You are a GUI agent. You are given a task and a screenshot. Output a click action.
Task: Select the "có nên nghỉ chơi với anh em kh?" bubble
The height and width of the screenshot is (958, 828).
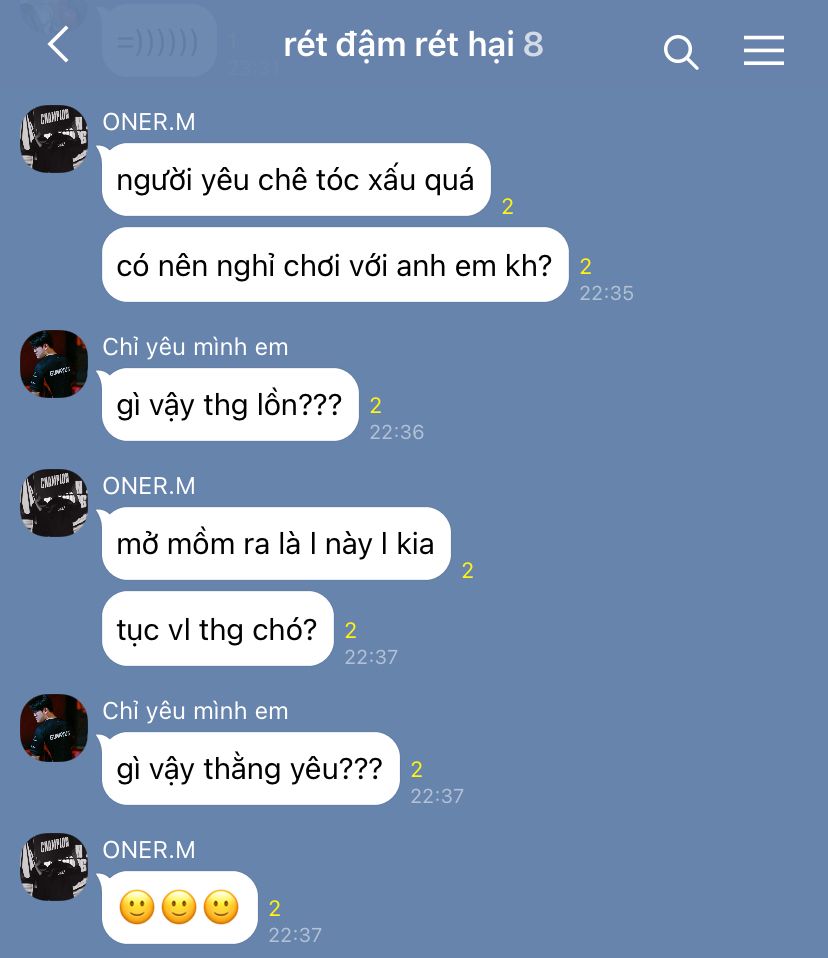click(335, 265)
